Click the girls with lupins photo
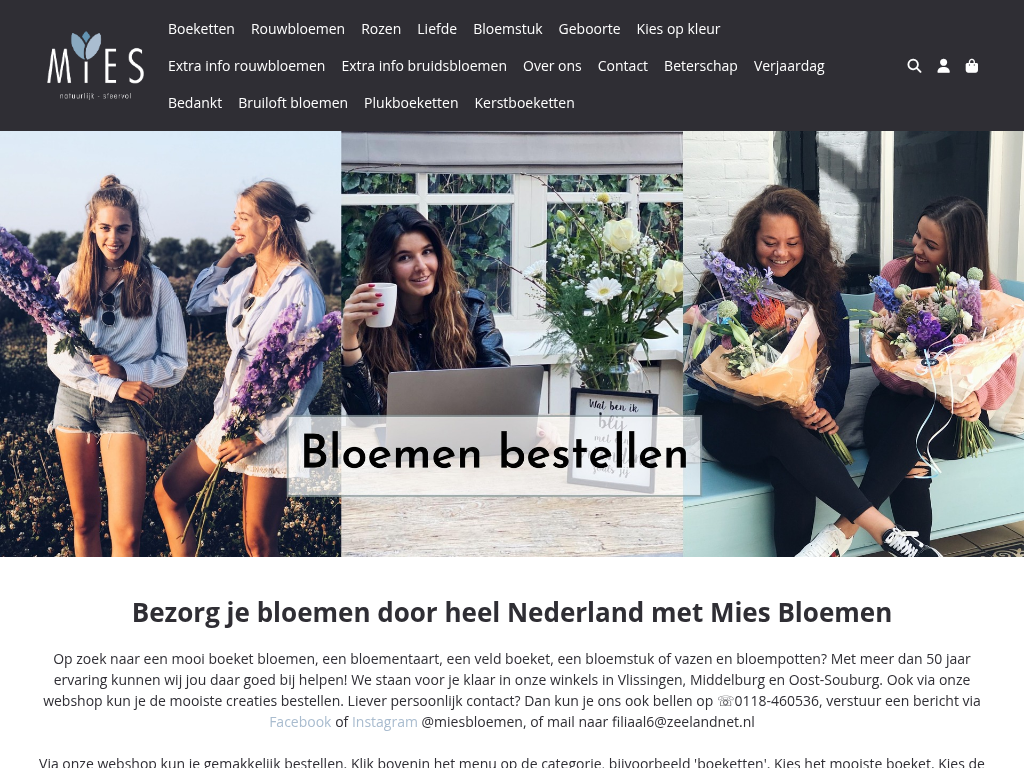This screenshot has height=768, width=1024. (170, 344)
